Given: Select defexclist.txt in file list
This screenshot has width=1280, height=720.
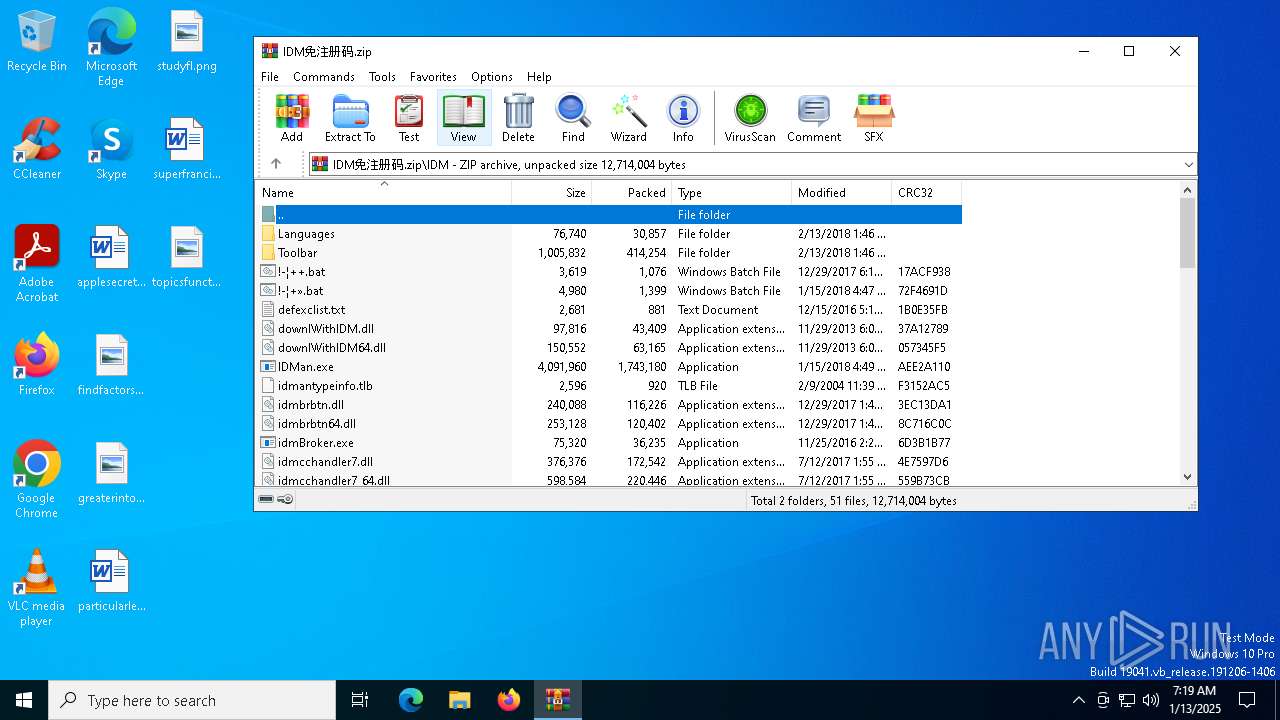Looking at the screenshot, I should (609, 310).
